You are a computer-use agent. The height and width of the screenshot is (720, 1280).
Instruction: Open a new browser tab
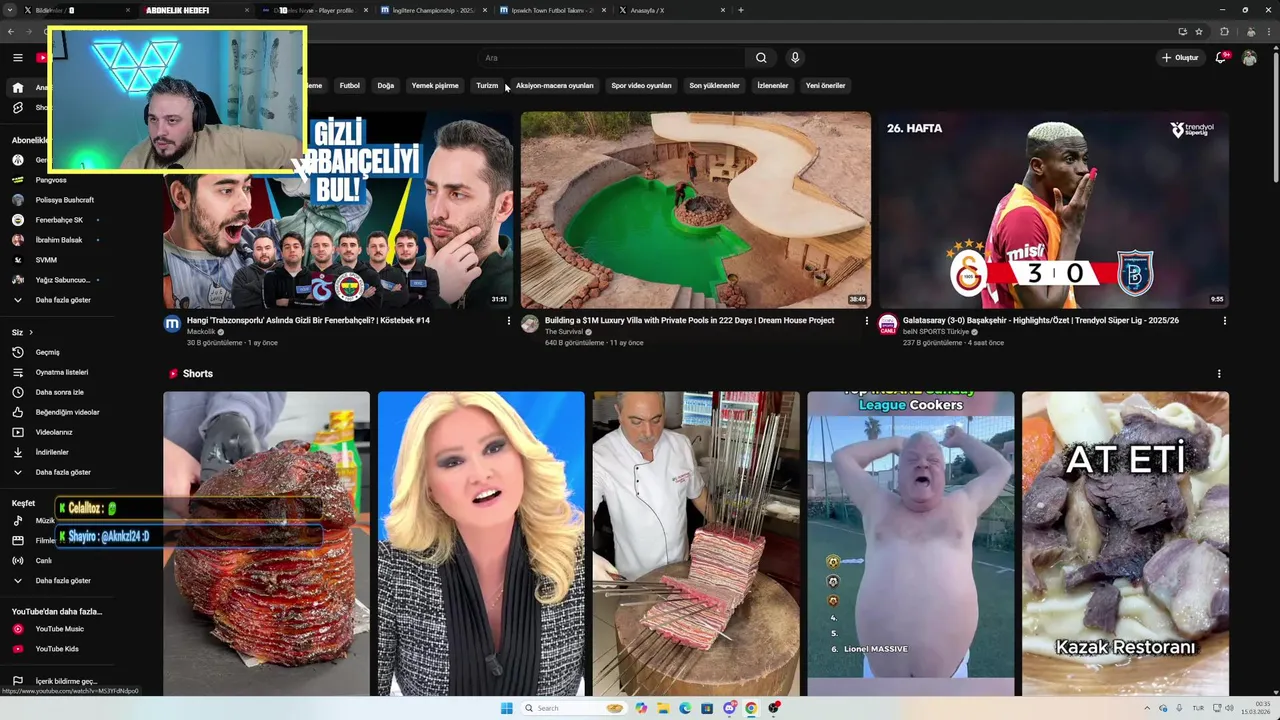740,10
